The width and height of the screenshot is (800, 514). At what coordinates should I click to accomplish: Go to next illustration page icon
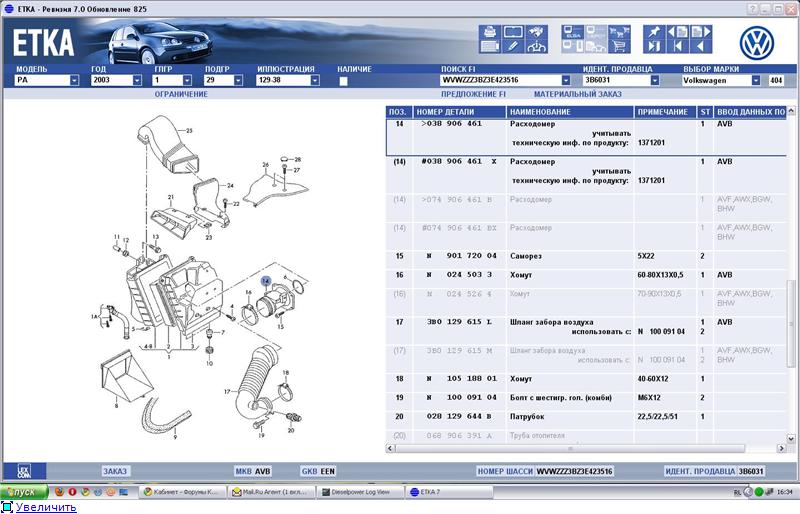point(701,32)
